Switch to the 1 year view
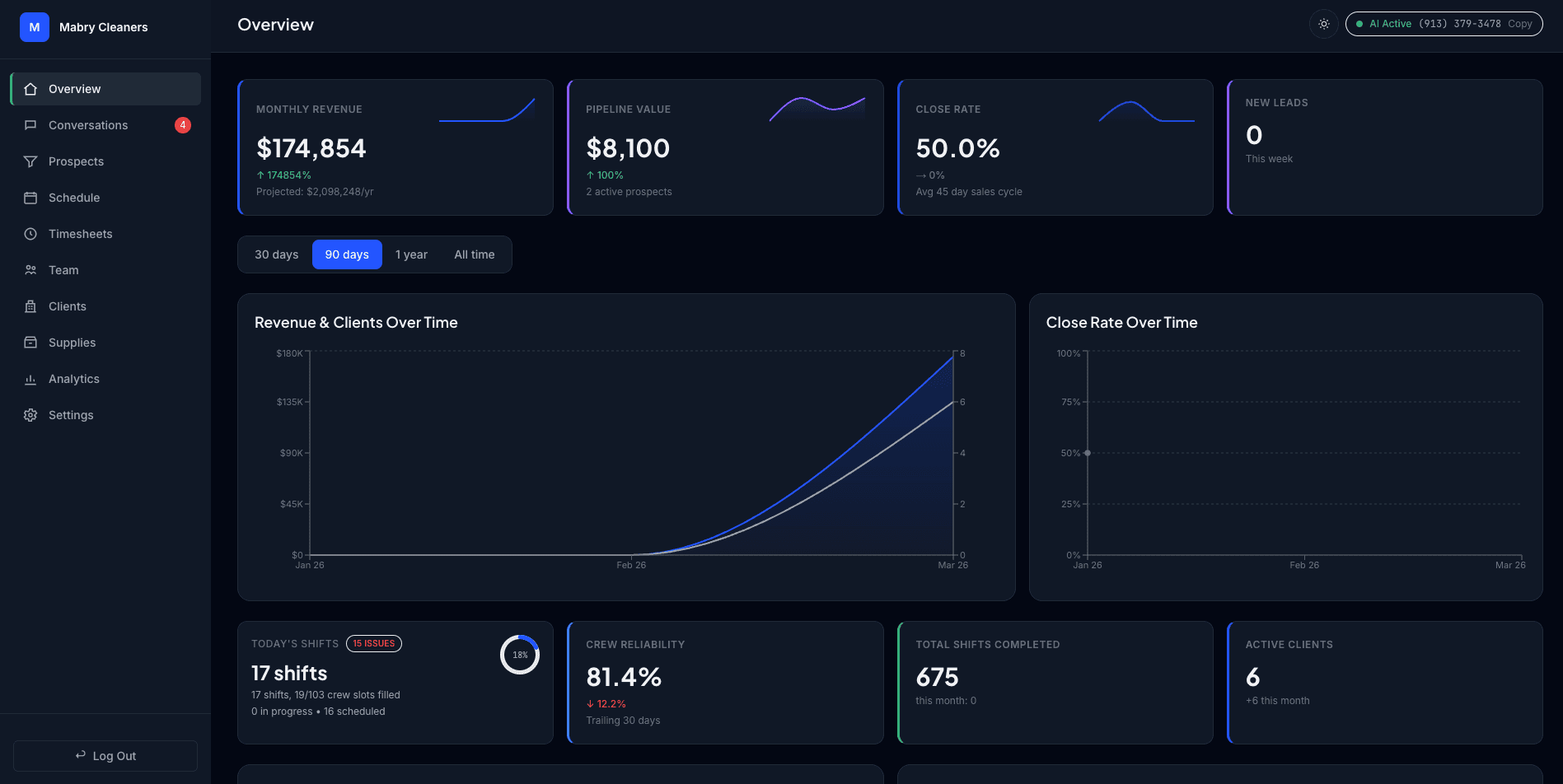 coord(411,254)
